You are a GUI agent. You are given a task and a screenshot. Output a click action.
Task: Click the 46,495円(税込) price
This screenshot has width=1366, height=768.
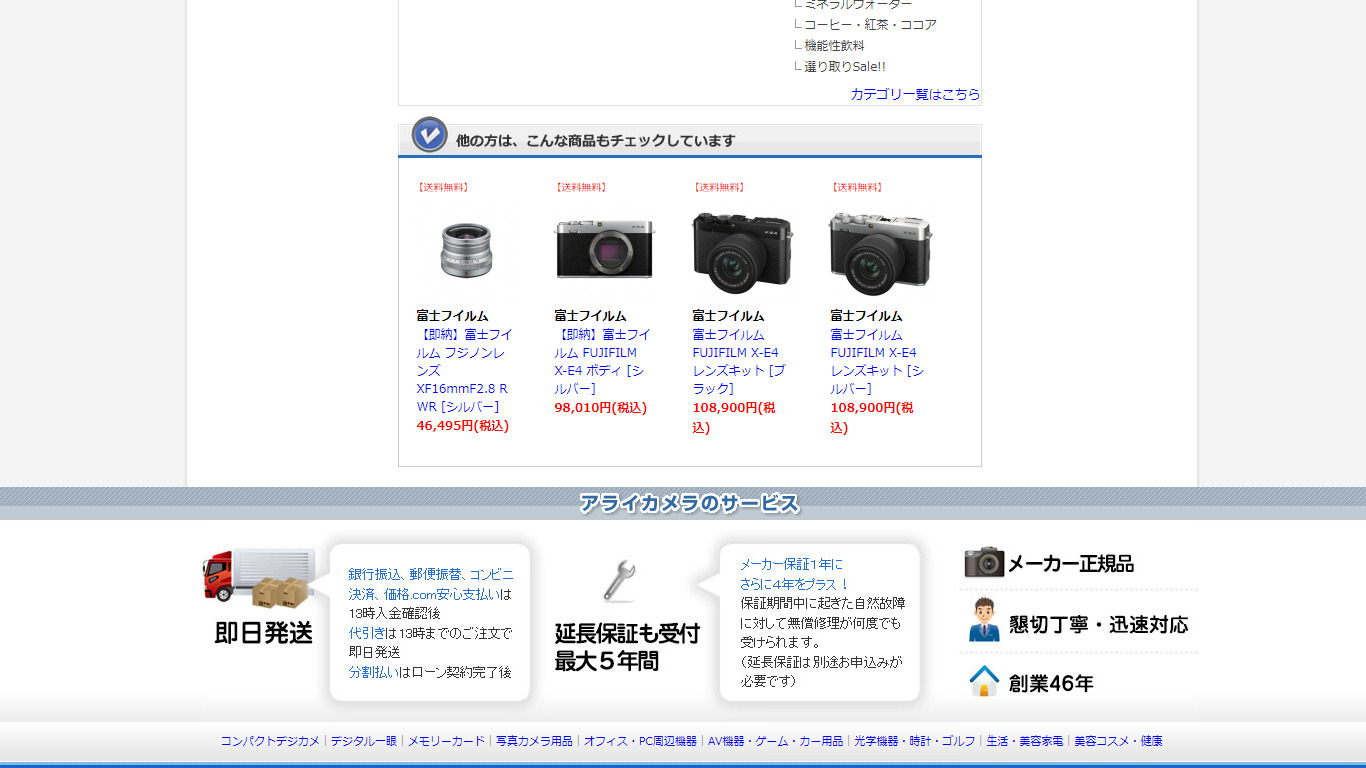coord(463,425)
